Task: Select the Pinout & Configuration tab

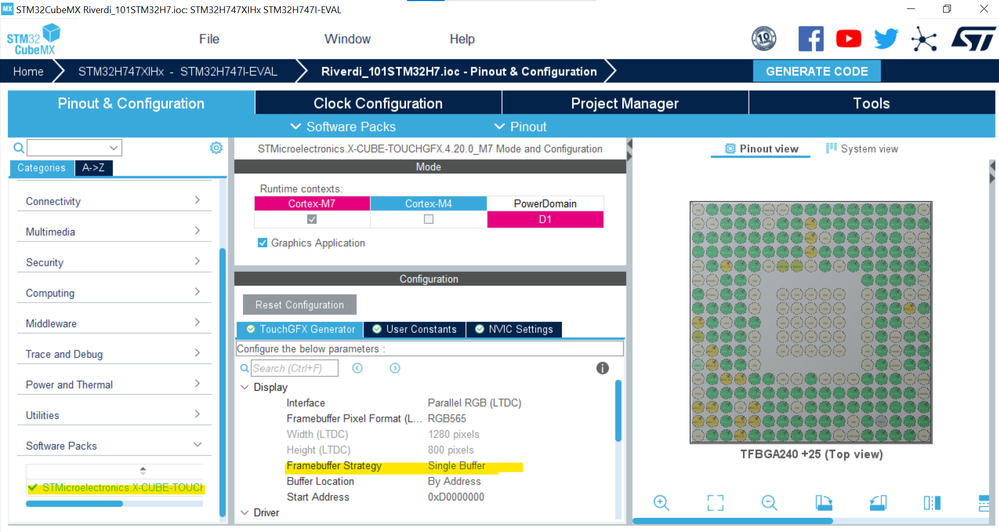Action: point(131,103)
